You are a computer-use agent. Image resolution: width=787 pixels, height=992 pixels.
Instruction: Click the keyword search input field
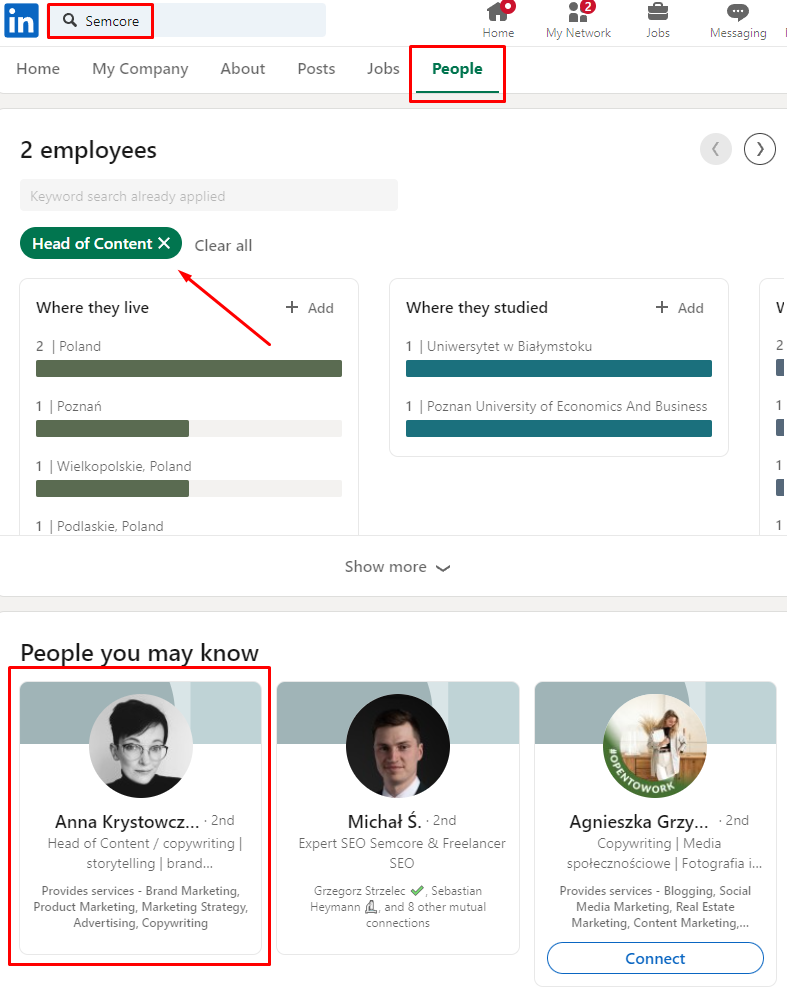pyautogui.click(x=209, y=195)
